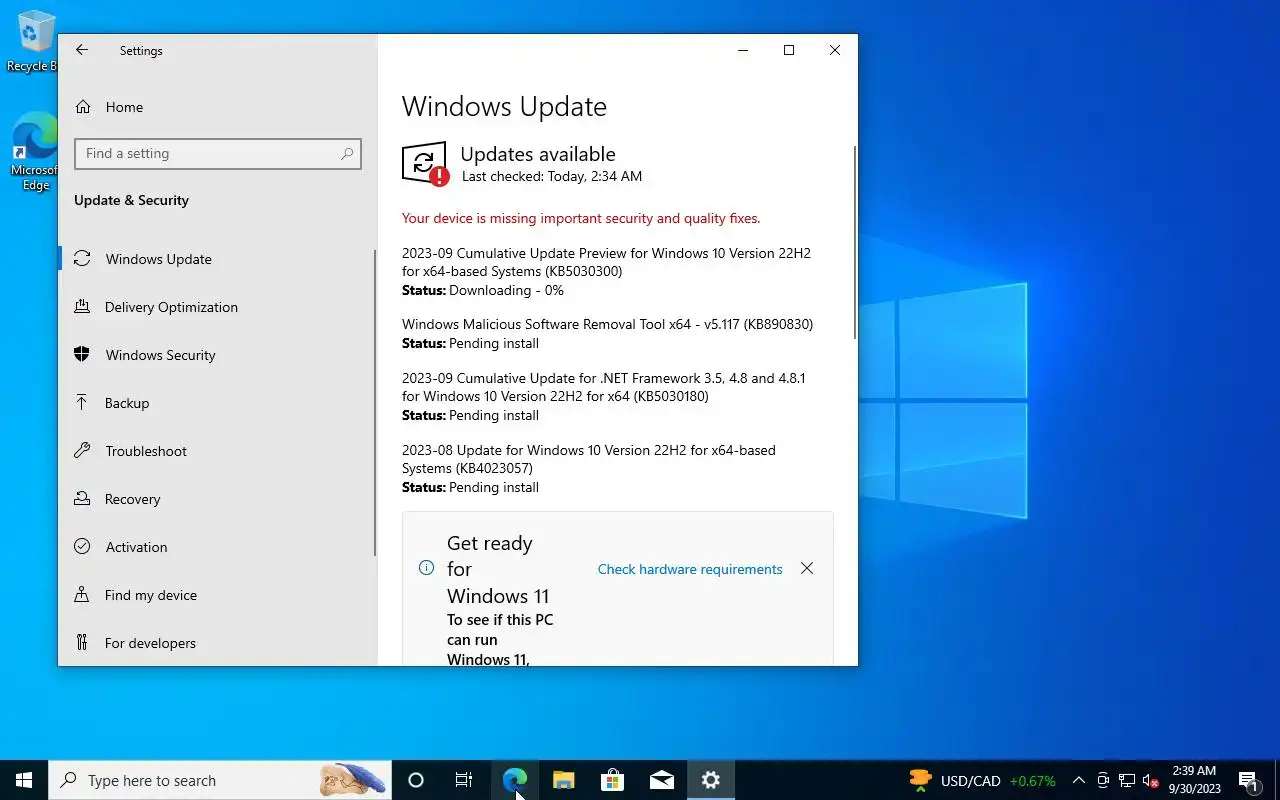This screenshot has width=1280, height=800.
Task: Click Check hardware requirements link
Action: click(x=690, y=569)
